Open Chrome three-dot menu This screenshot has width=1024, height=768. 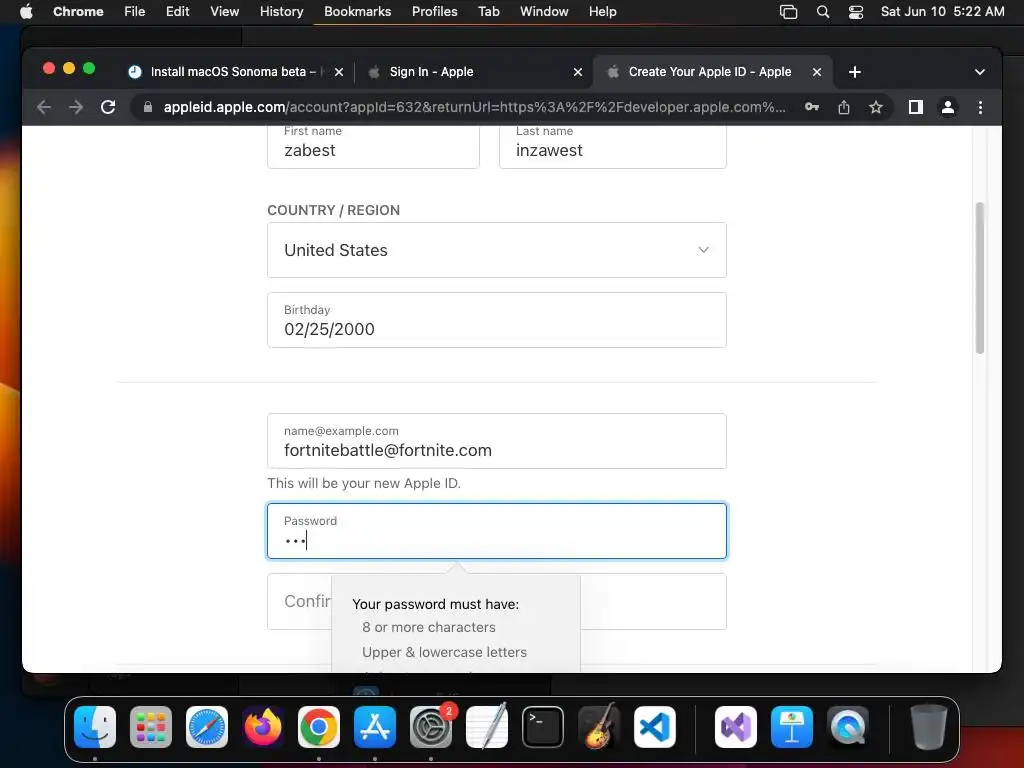980,107
